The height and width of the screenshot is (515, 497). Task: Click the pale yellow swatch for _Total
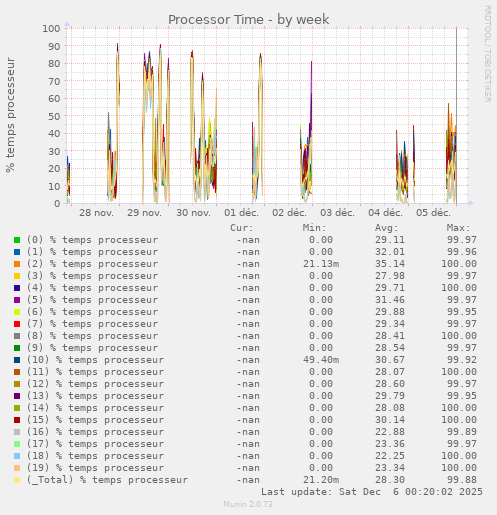[17, 480]
